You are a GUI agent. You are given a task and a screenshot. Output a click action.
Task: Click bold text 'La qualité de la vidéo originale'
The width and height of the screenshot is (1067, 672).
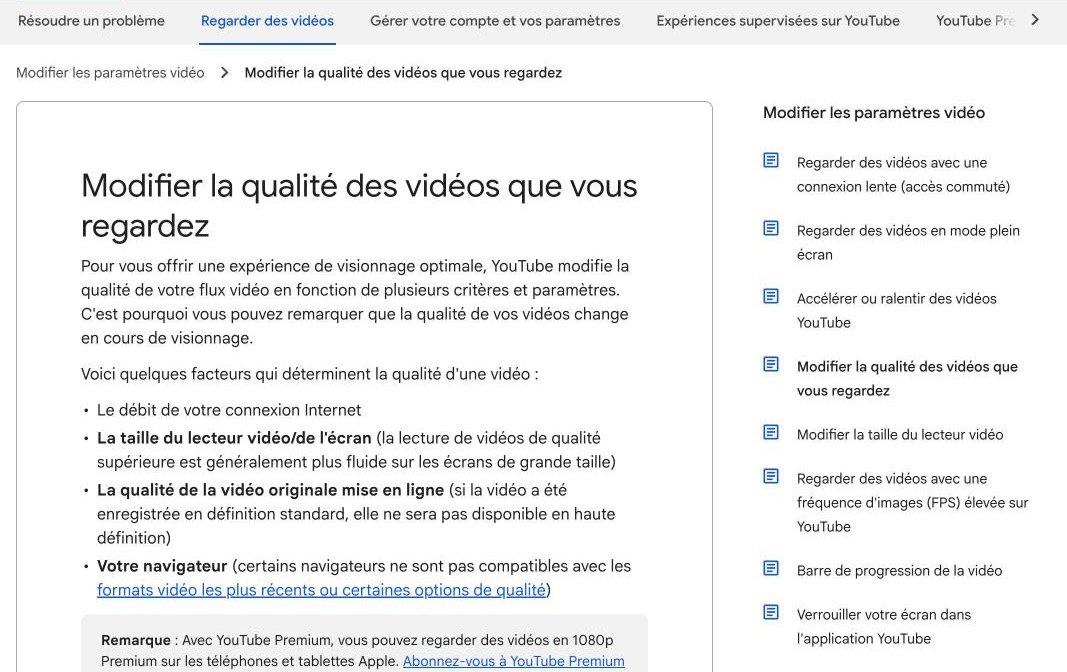pyautogui.click(x=270, y=490)
